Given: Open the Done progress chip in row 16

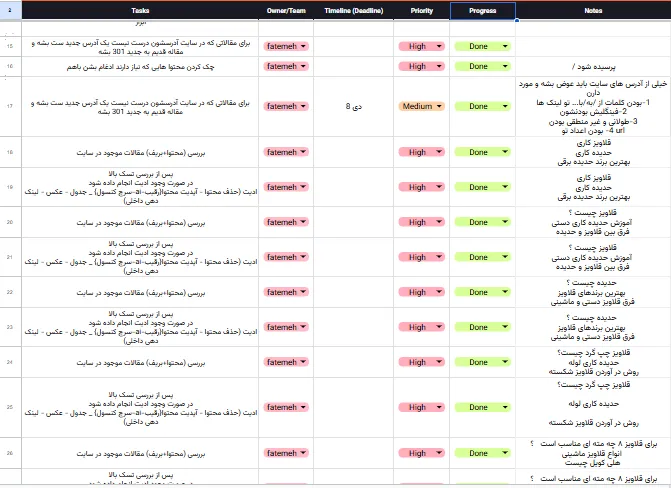Looking at the screenshot, I should 482,66.
